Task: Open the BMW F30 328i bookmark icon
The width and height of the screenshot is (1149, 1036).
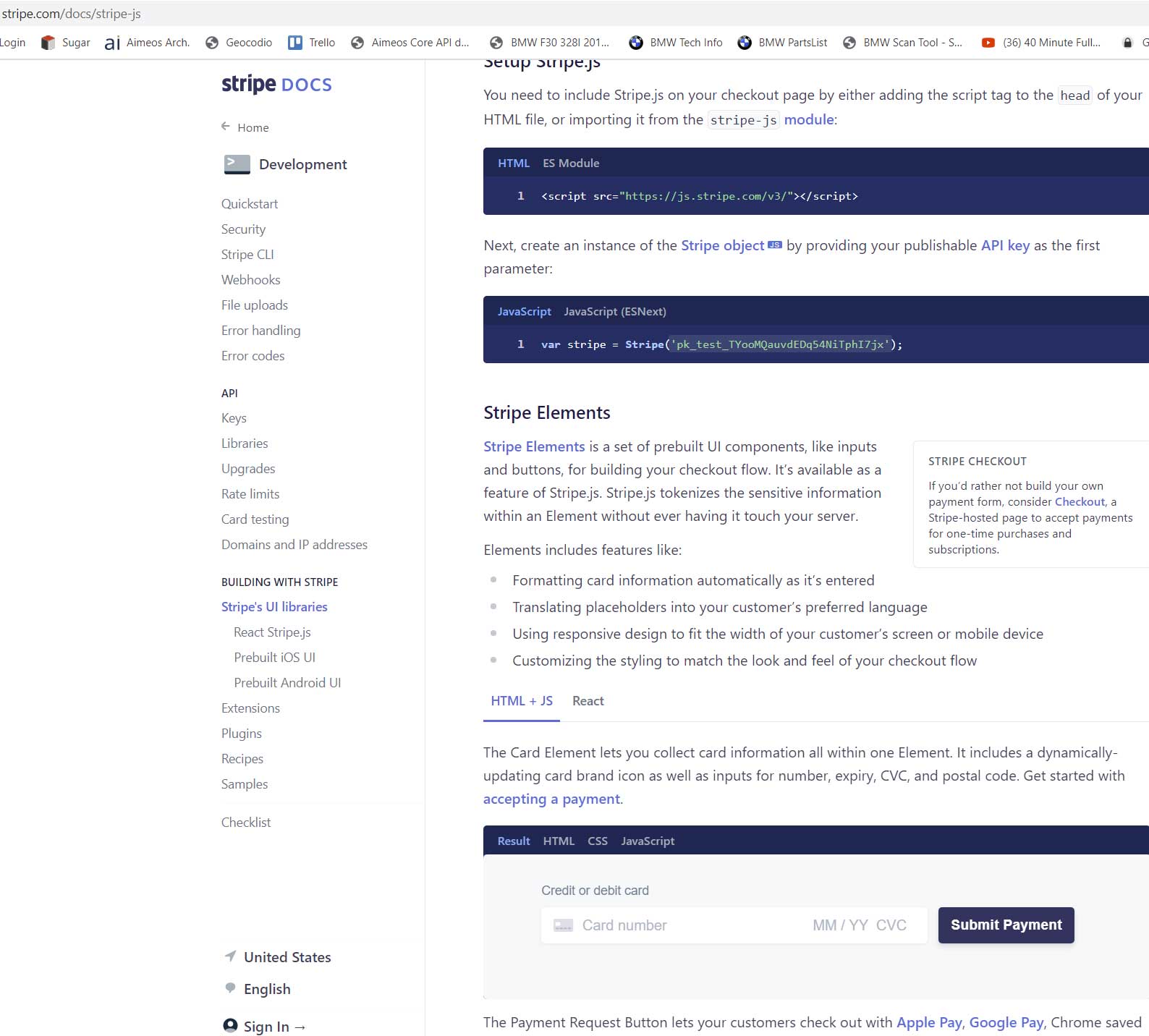Action: click(496, 43)
